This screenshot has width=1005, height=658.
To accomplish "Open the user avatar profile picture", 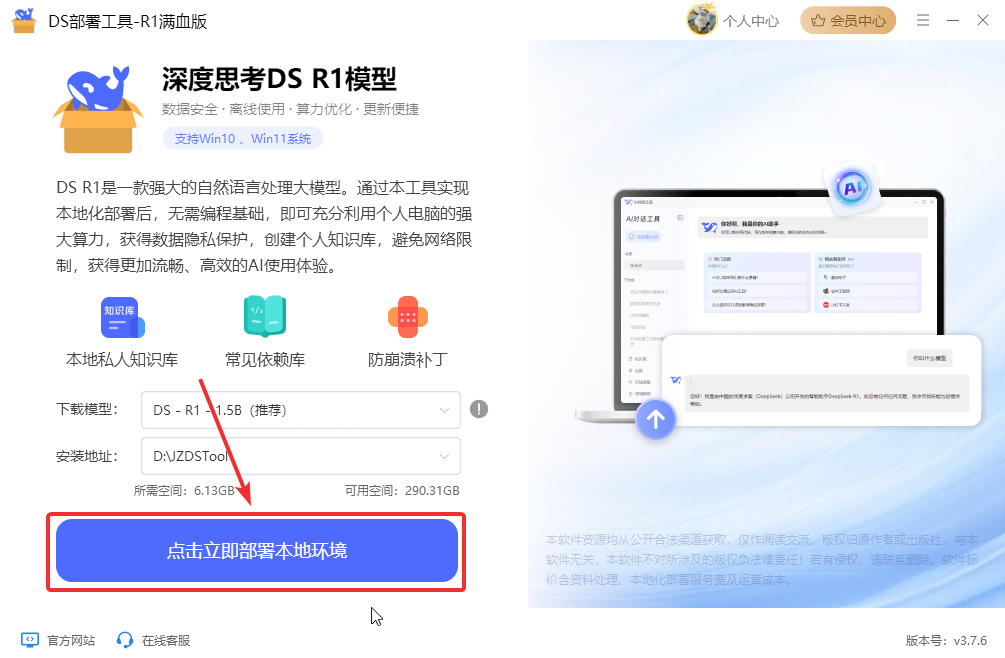I will pos(702,21).
